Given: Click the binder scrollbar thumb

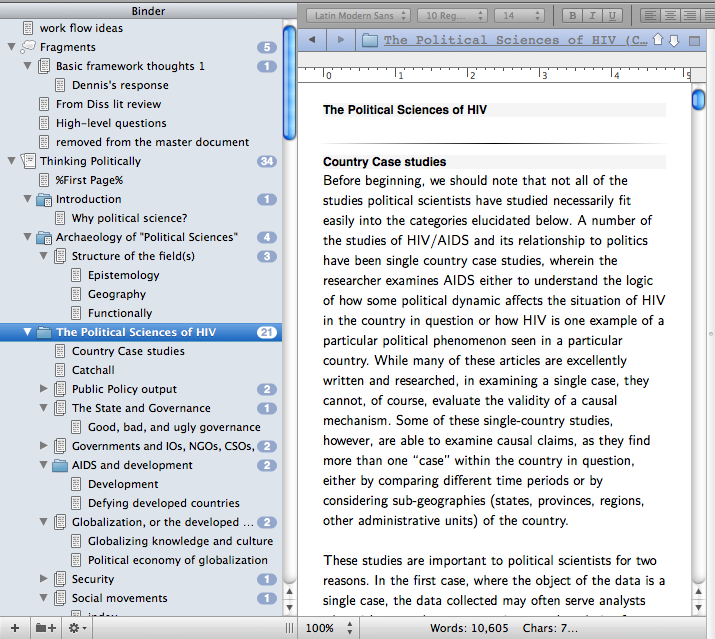Looking at the screenshot, I should tap(289, 82).
